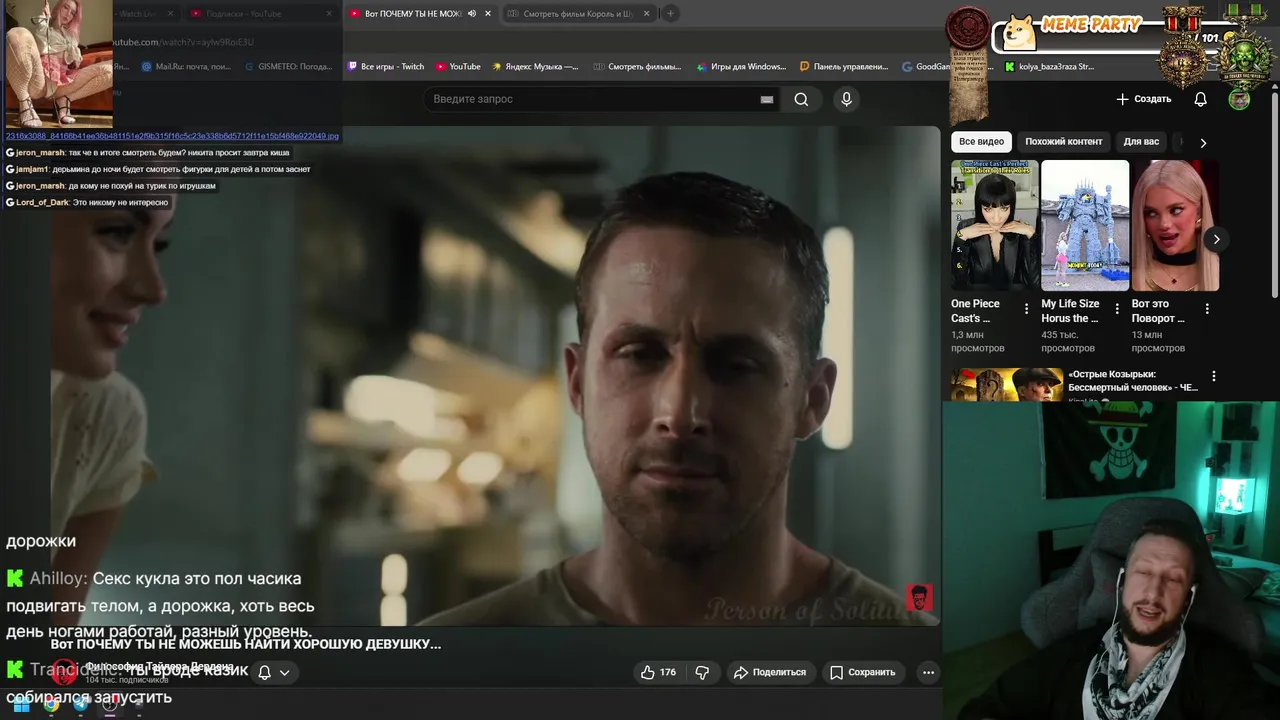The width and height of the screenshot is (1280, 720).
Task: Open Смотреть фильмы bookmark
Action: (x=636, y=67)
